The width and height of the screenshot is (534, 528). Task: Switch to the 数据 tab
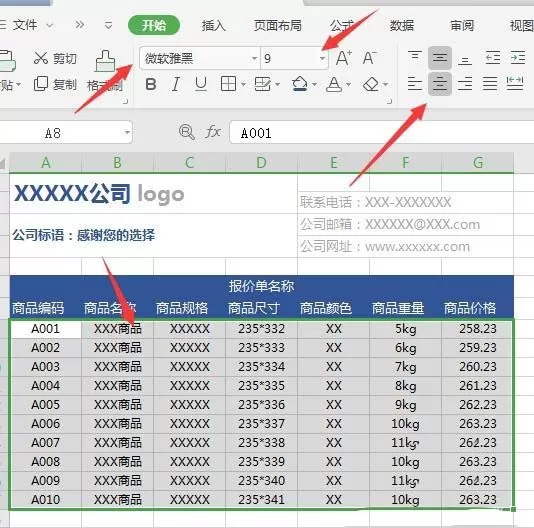(402, 26)
